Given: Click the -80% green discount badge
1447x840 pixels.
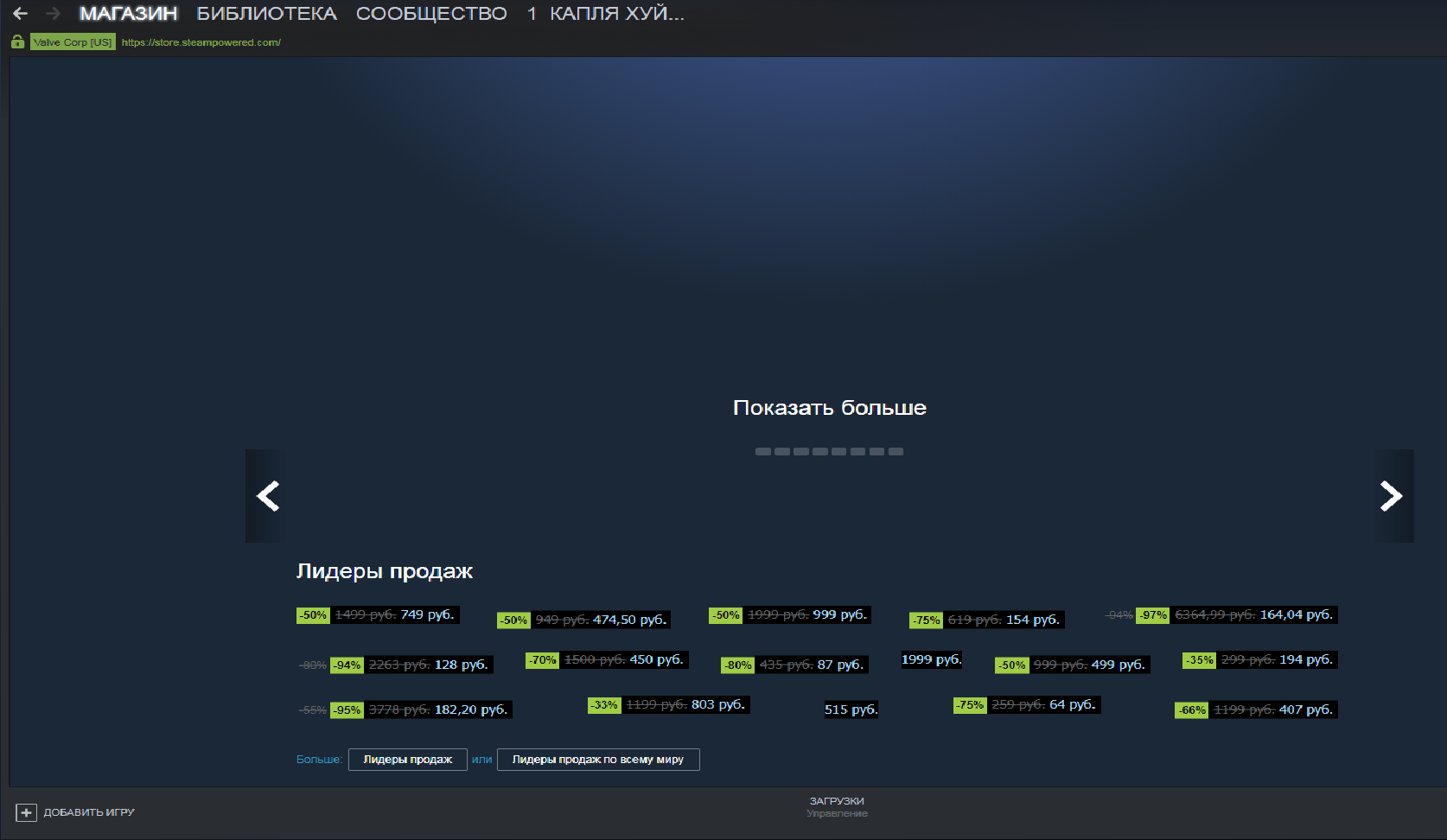Looking at the screenshot, I should tap(738, 665).
